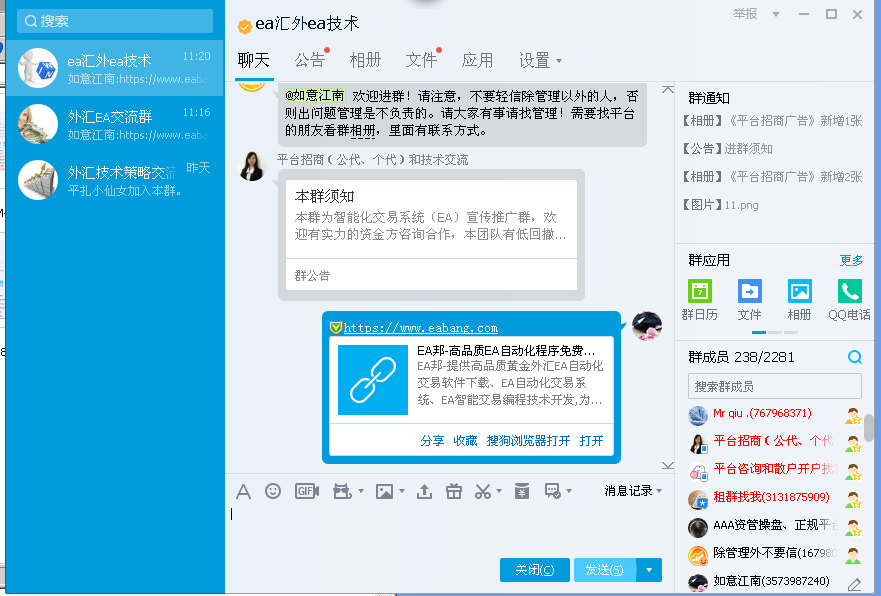Click 【公告】进群须知 notice

click(727, 149)
